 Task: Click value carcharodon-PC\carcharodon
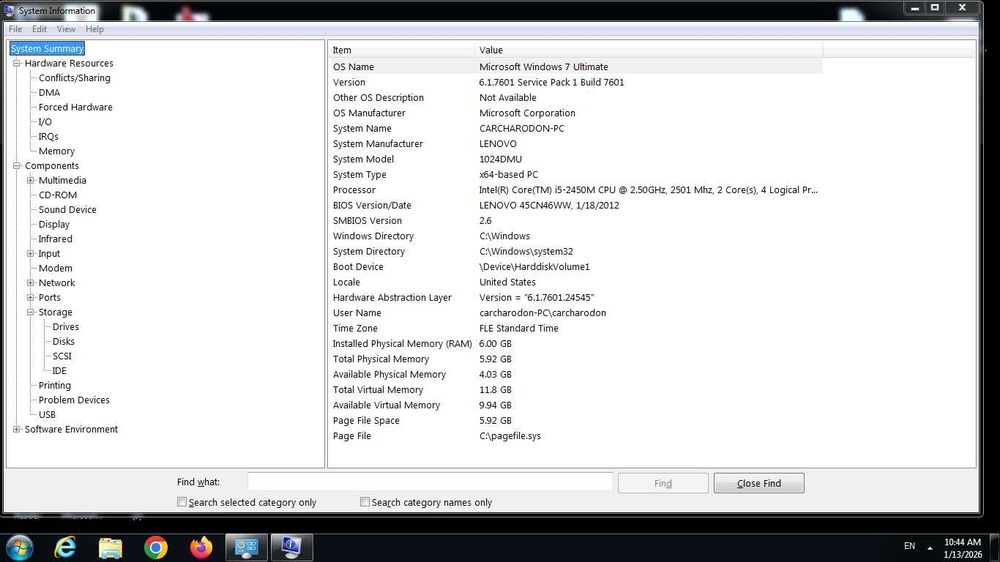pos(543,313)
